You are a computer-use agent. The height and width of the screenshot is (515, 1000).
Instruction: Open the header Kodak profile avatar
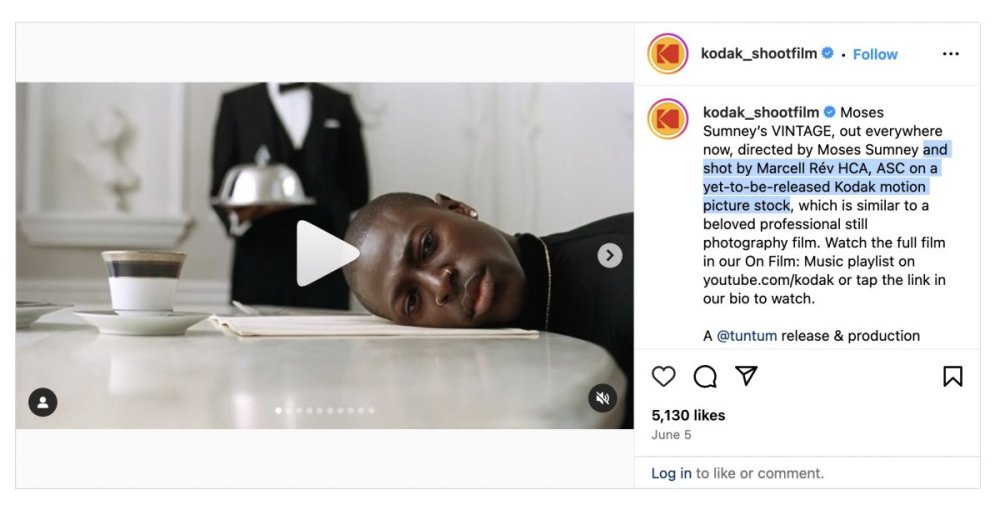coord(668,54)
